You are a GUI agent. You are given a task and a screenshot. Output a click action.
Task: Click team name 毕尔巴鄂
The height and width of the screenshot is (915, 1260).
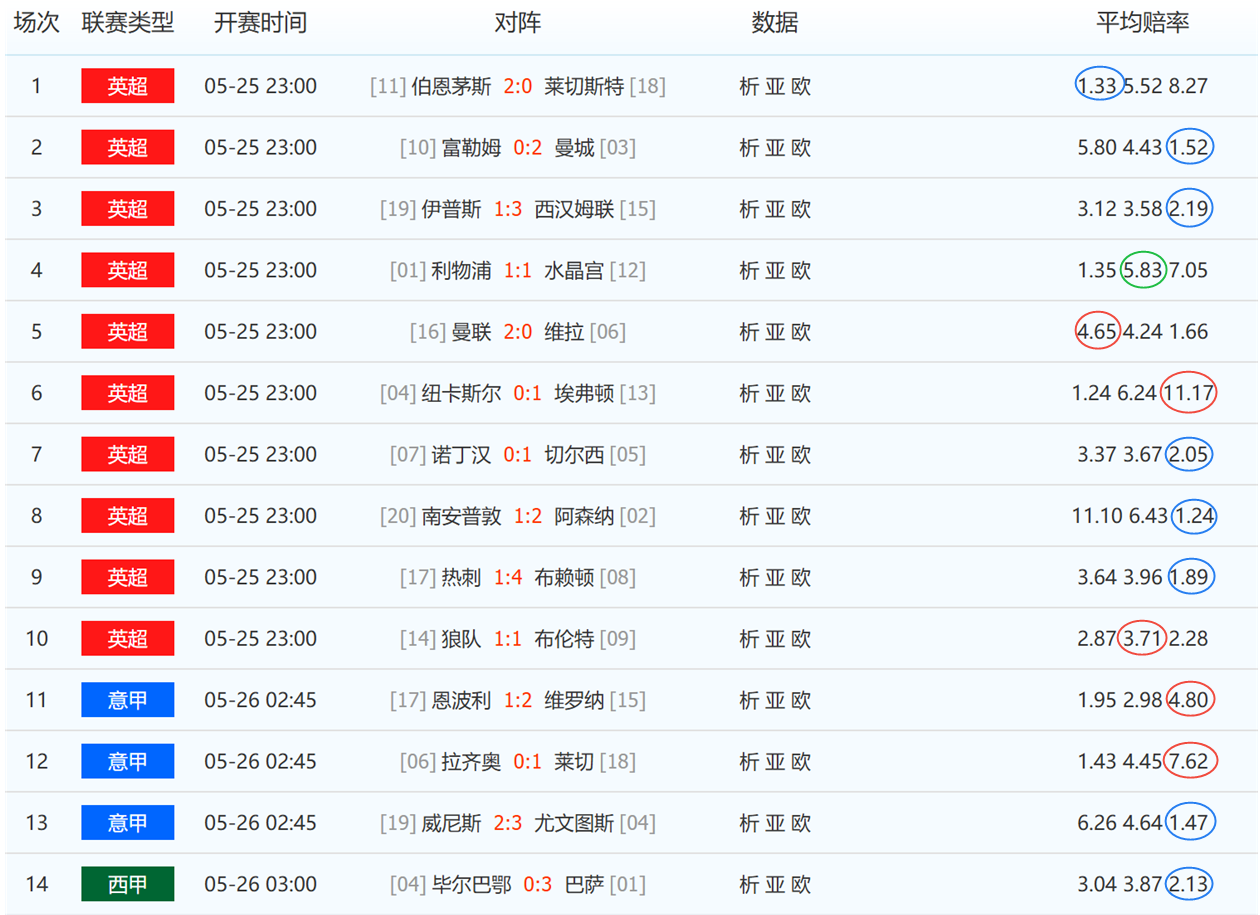coord(471,884)
